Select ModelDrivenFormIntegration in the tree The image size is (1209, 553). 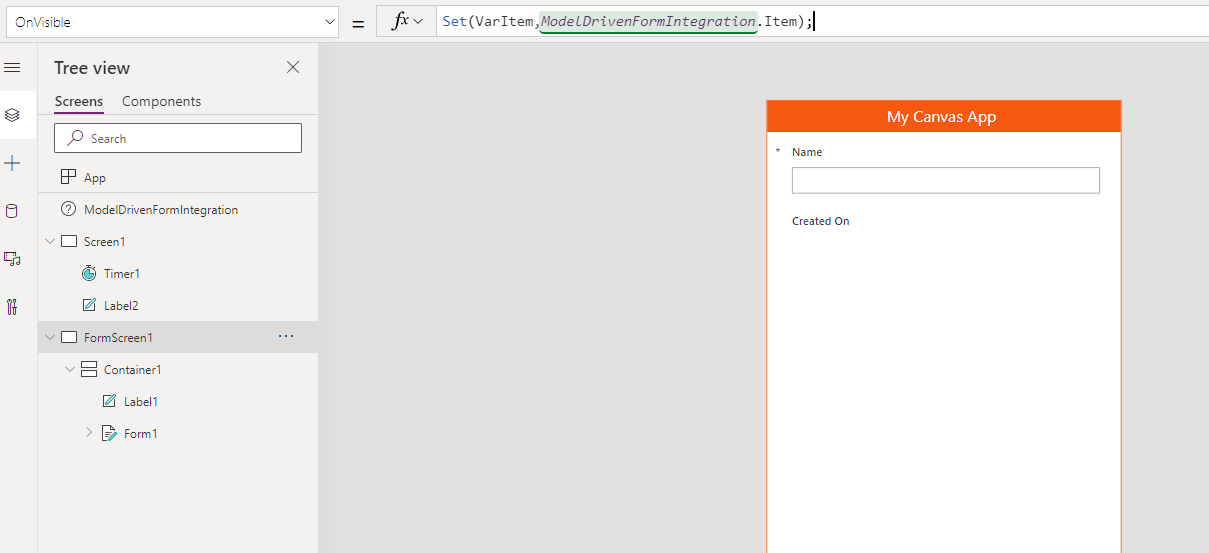[160, 210]
